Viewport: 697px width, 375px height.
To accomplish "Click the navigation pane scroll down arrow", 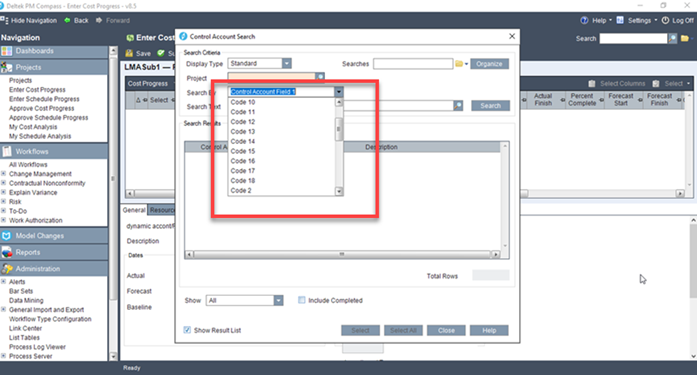I will [x=113, y=356].
